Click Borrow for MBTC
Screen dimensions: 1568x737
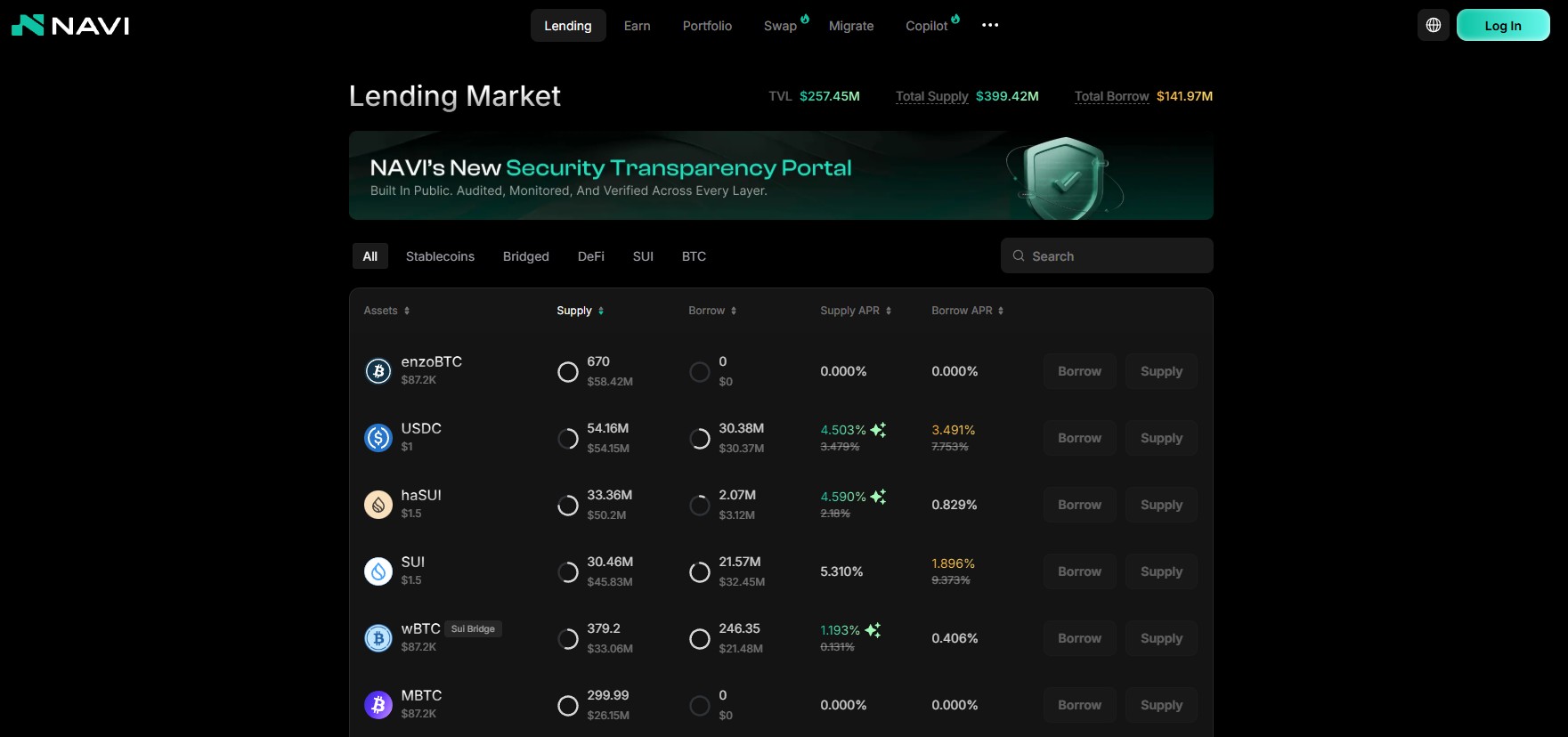(1080, 705)
